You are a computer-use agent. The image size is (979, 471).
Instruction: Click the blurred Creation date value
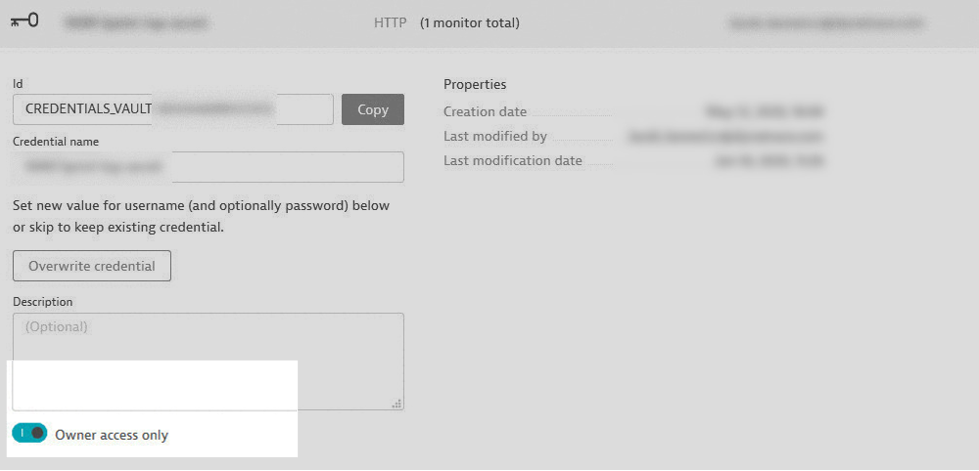(765, 112)
